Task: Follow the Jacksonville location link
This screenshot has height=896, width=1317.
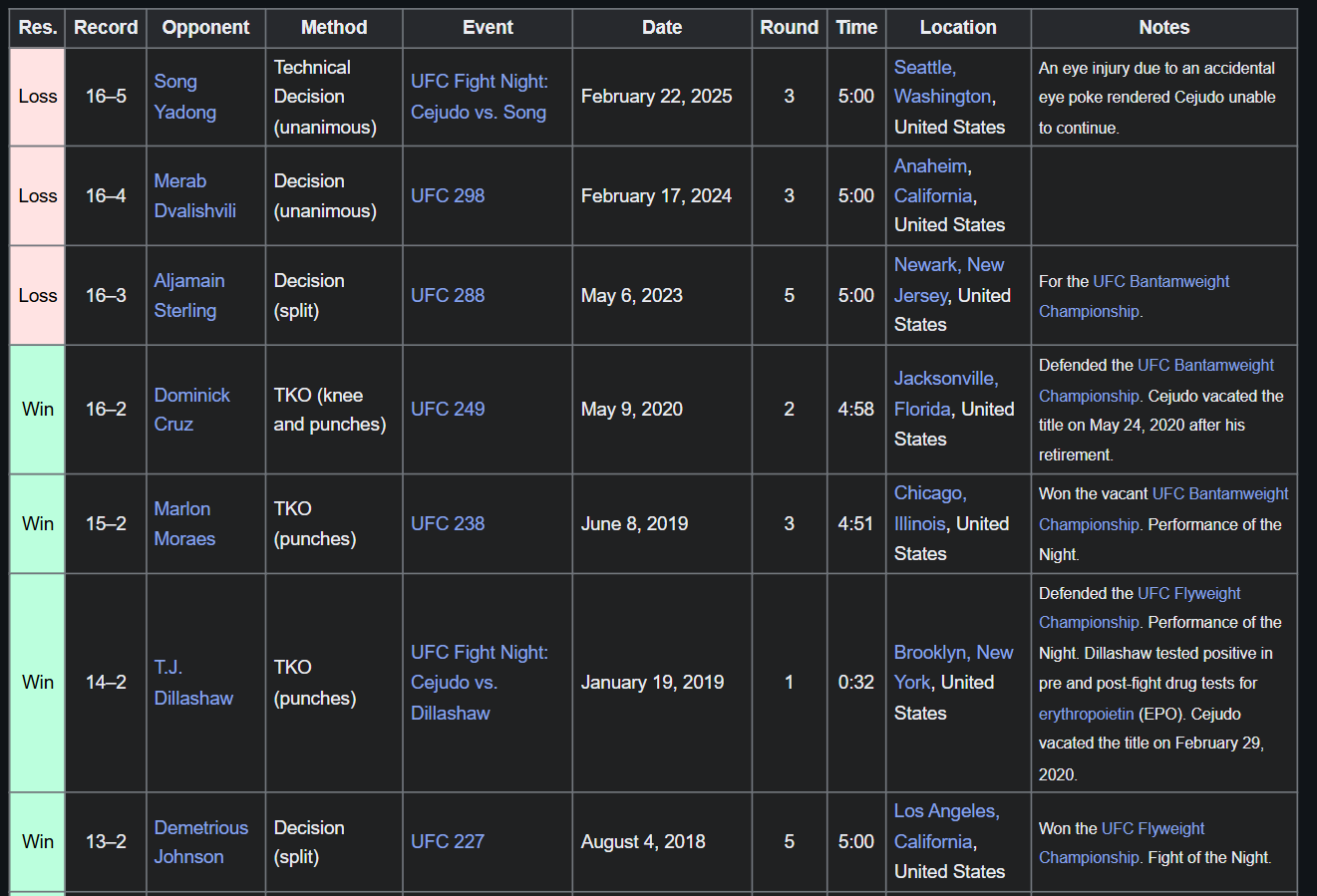Action: coord(944,379)
